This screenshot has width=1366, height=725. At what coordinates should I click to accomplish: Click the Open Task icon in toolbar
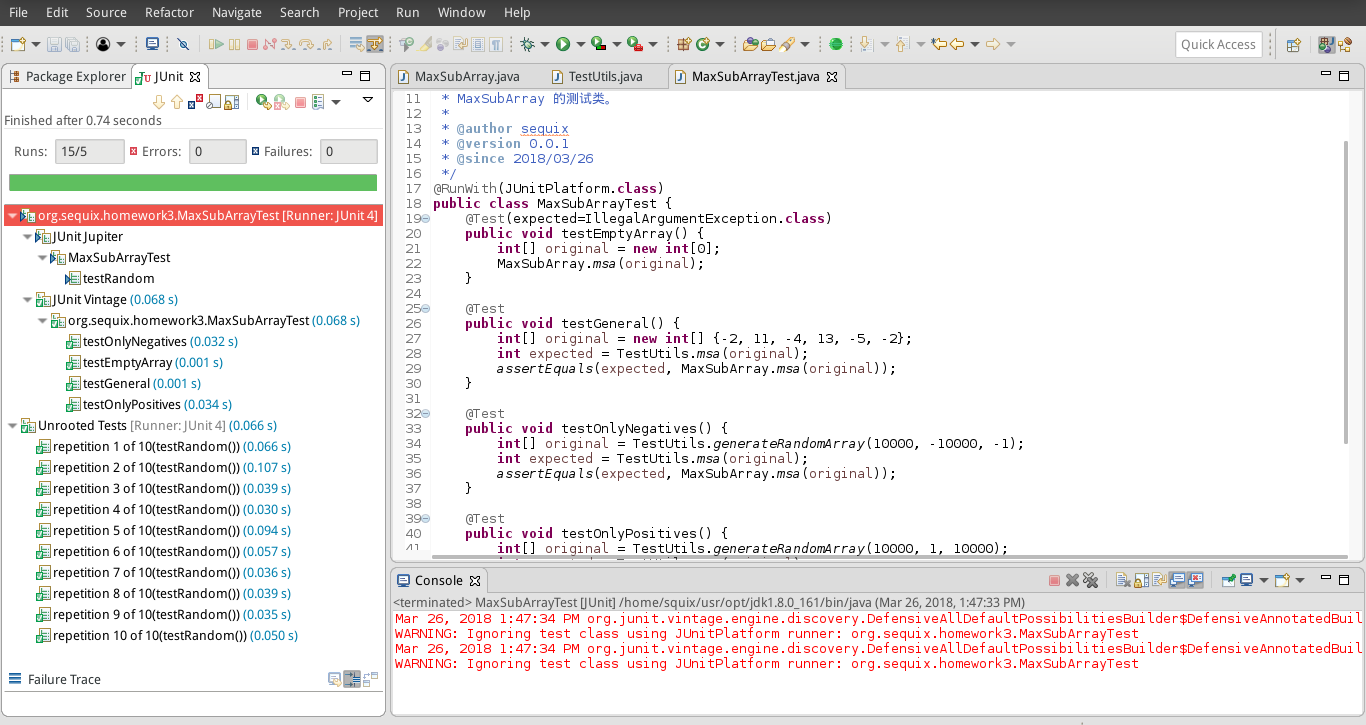pyautogui.click(x=768, y=44)
